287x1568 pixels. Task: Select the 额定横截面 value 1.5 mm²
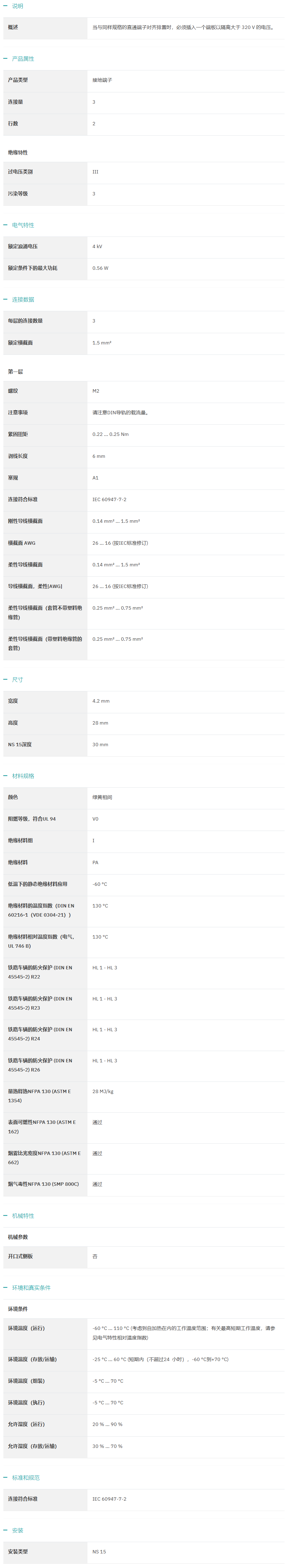click(x=101, y=343)
